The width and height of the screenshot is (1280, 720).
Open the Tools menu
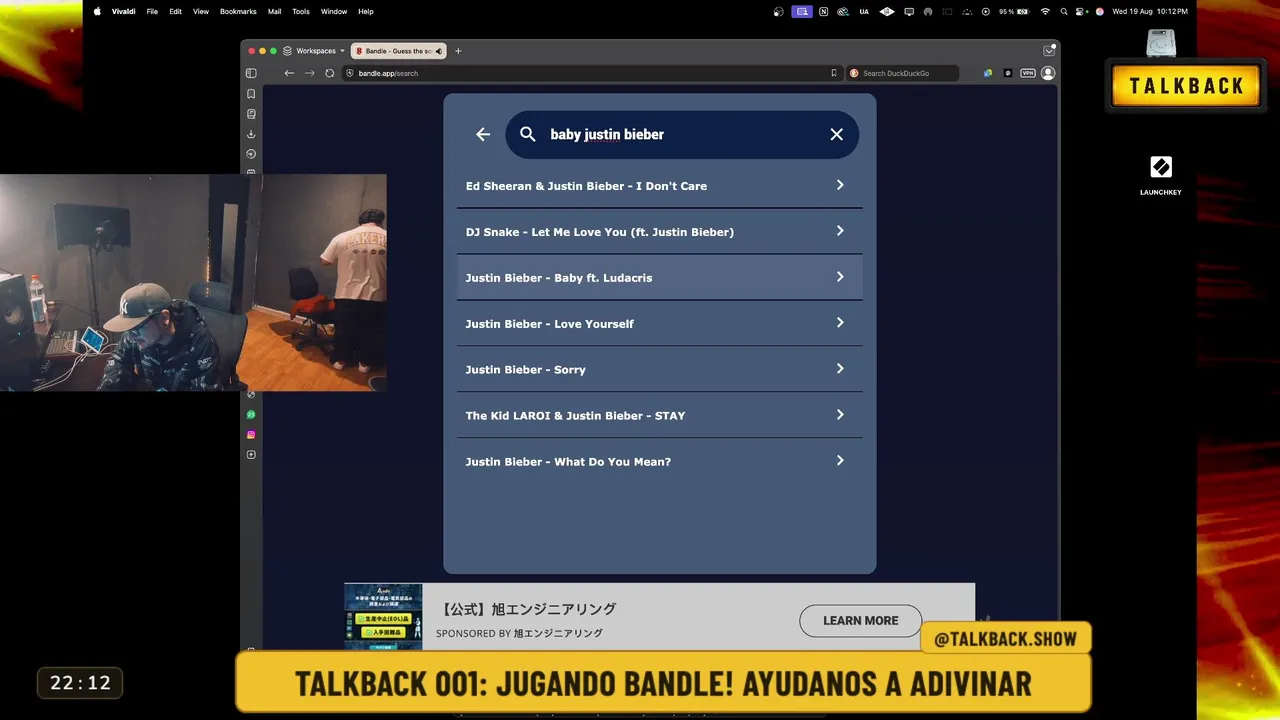click(x=301, y=12)
